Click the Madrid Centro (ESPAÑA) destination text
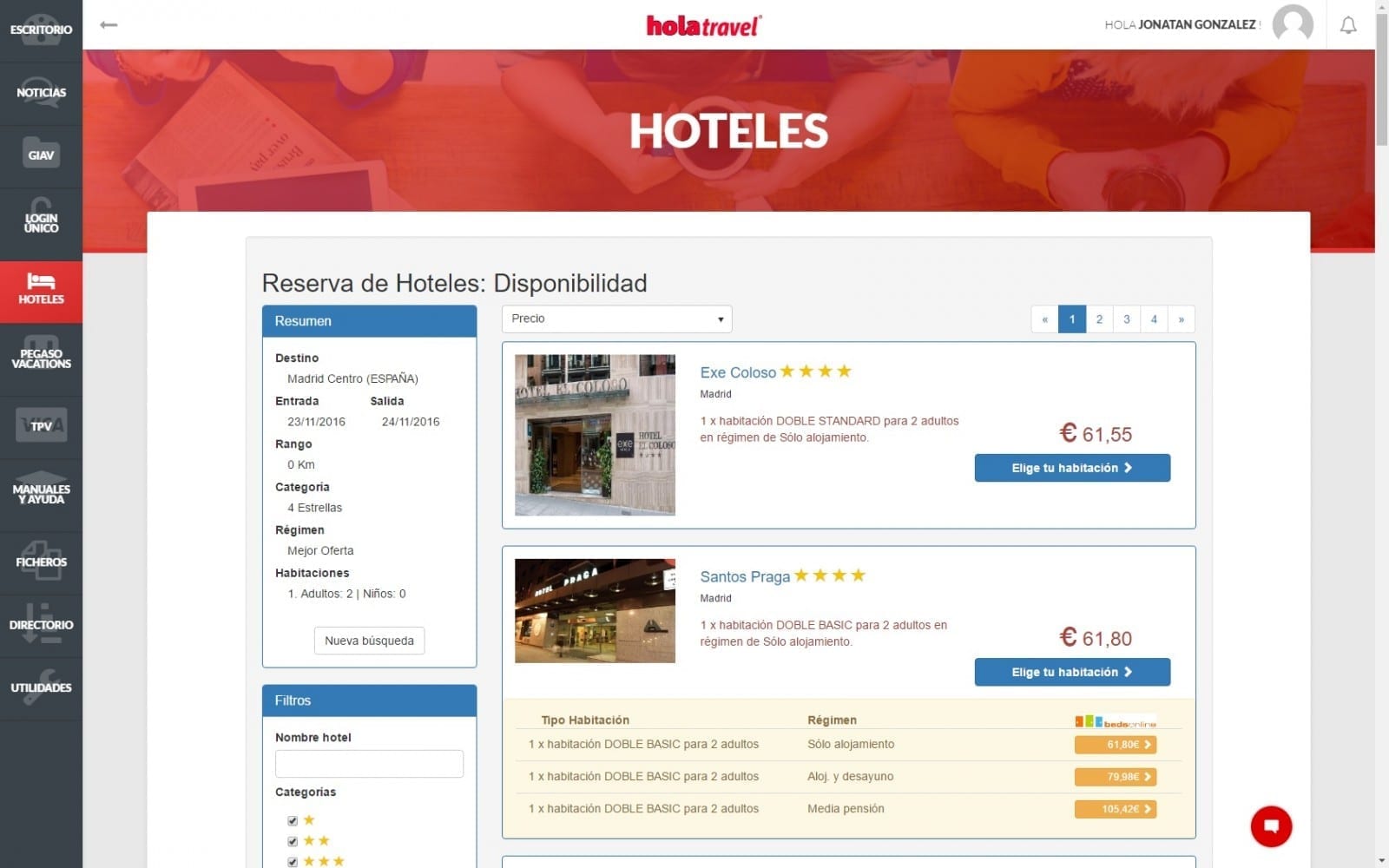The width and height of the screenshot is (1389, 868). pyautogui.click(x=352, y=378)
